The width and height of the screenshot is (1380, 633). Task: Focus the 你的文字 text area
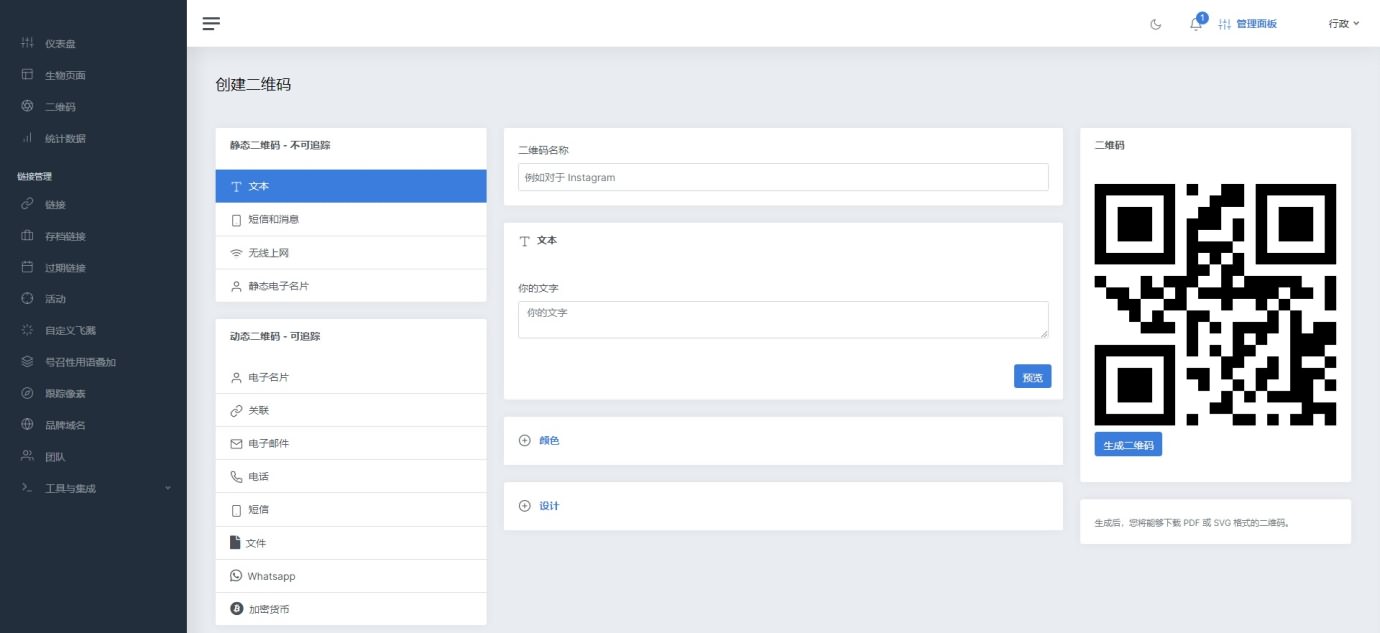[x=783, y=320]
